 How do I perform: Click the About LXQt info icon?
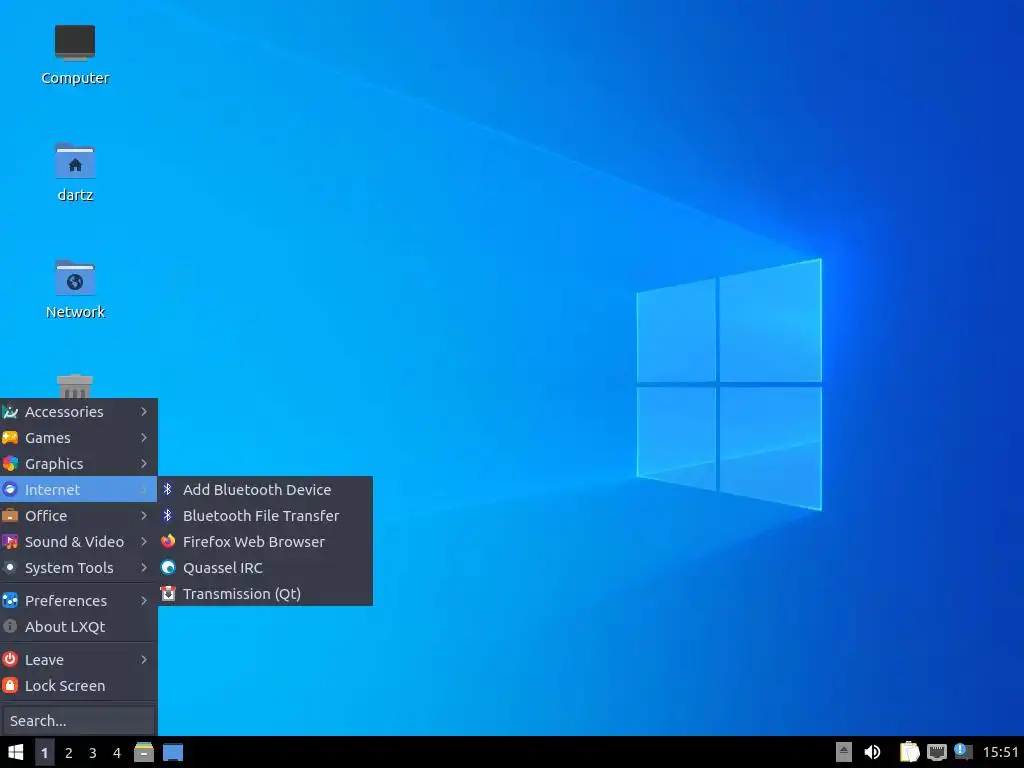coord(10,626)
